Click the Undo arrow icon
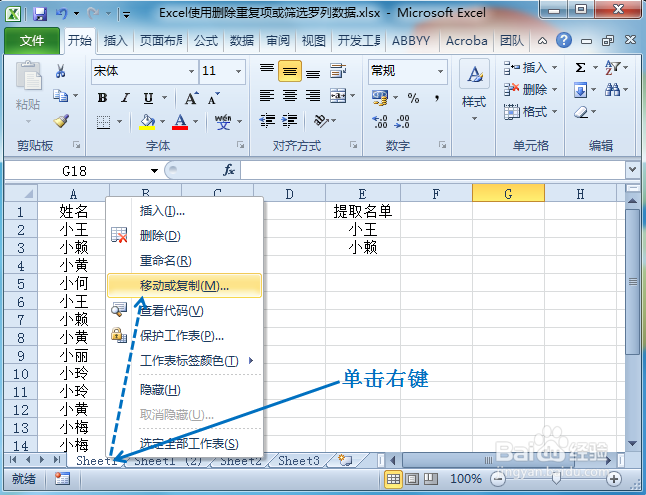Viewport: 646px width, 495px height. click(x=61, y=14)
